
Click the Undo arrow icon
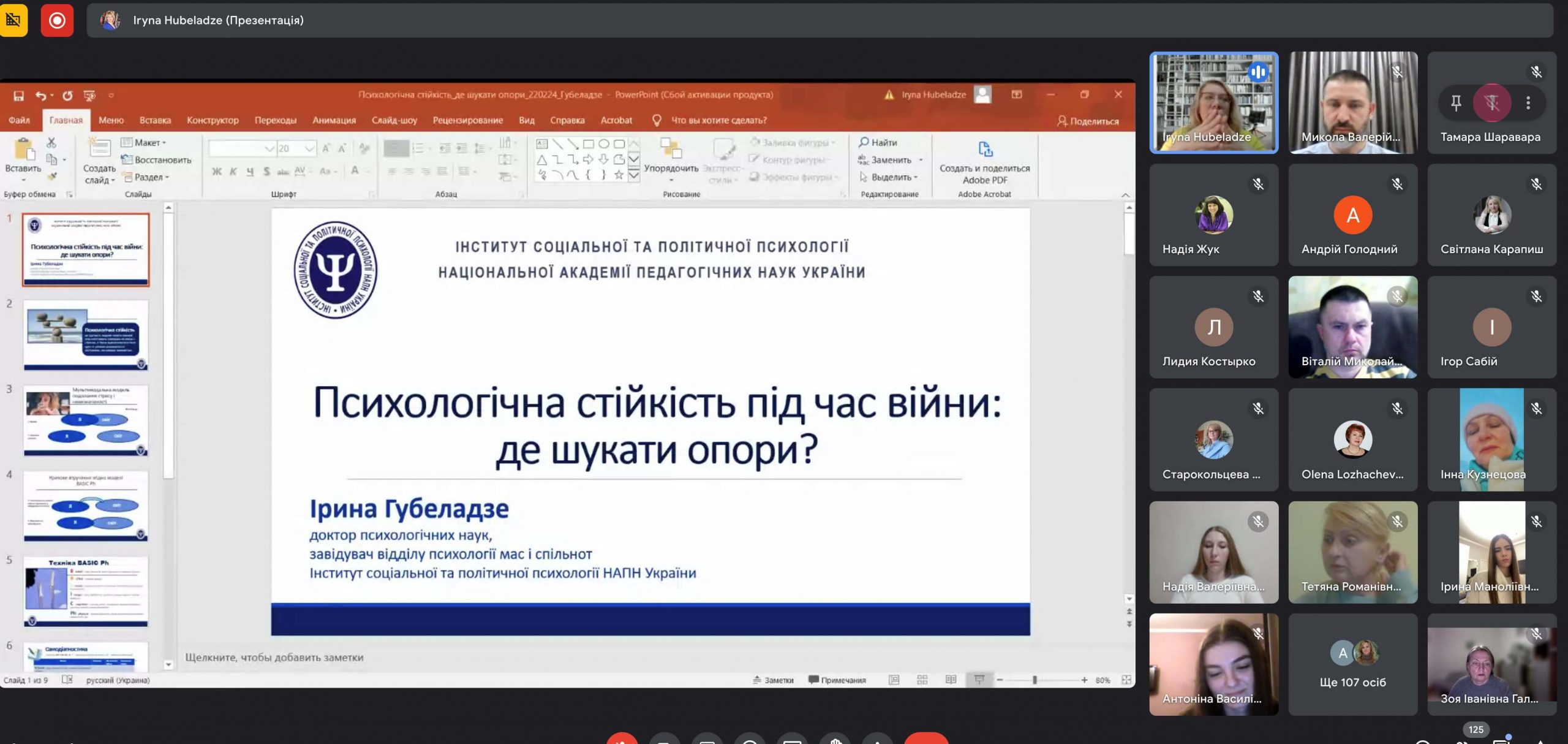[x=40, y=96]
